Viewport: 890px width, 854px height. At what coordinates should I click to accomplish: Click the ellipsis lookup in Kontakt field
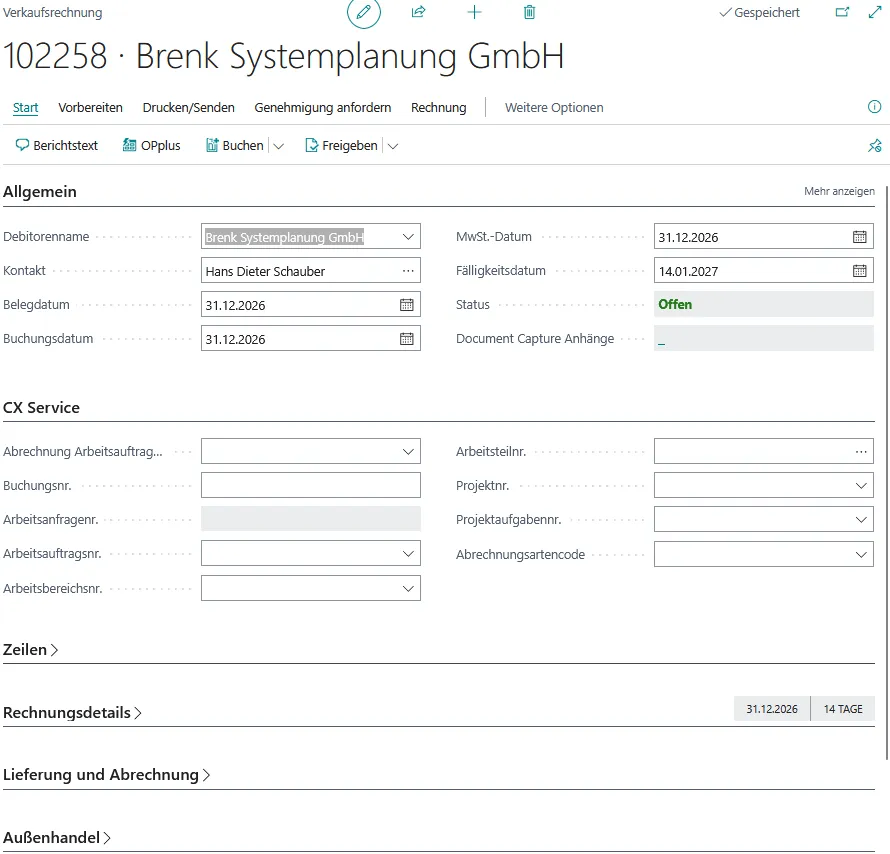[408, 271]
